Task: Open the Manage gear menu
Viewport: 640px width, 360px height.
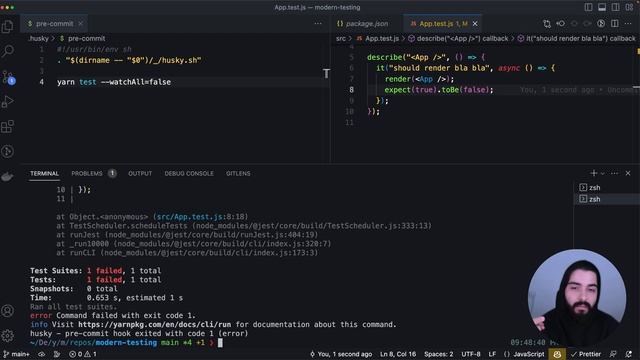Action: pyautogui.click(x=7, y=336)
